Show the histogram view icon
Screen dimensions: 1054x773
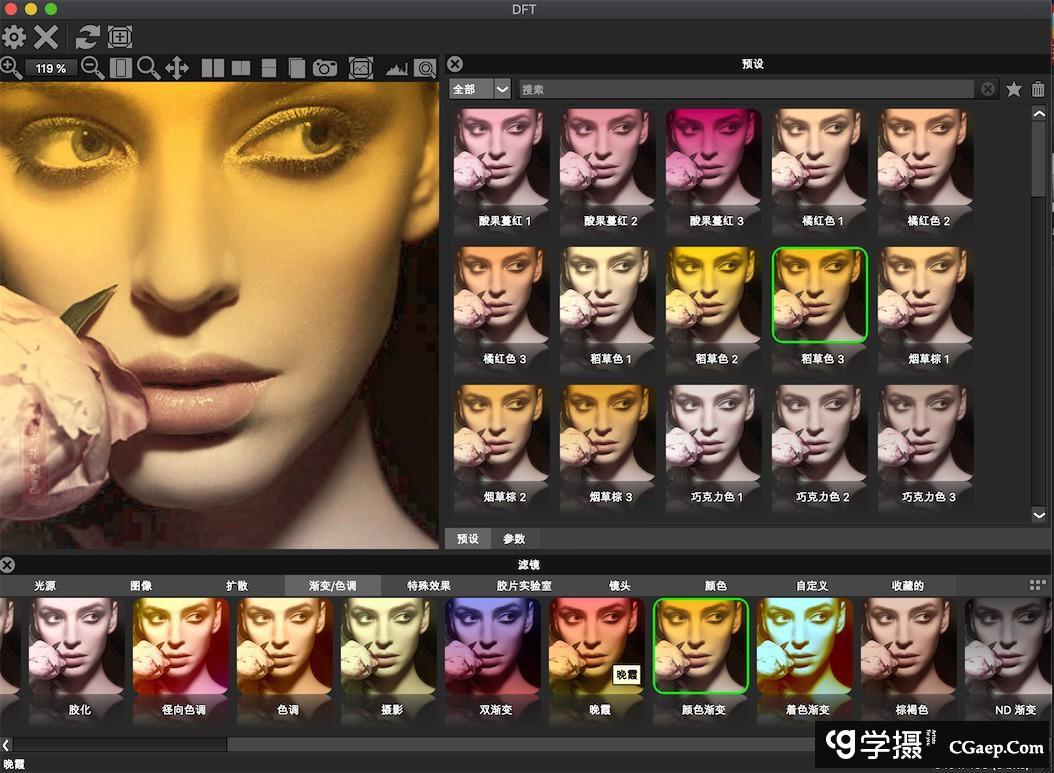pos(397,68)
